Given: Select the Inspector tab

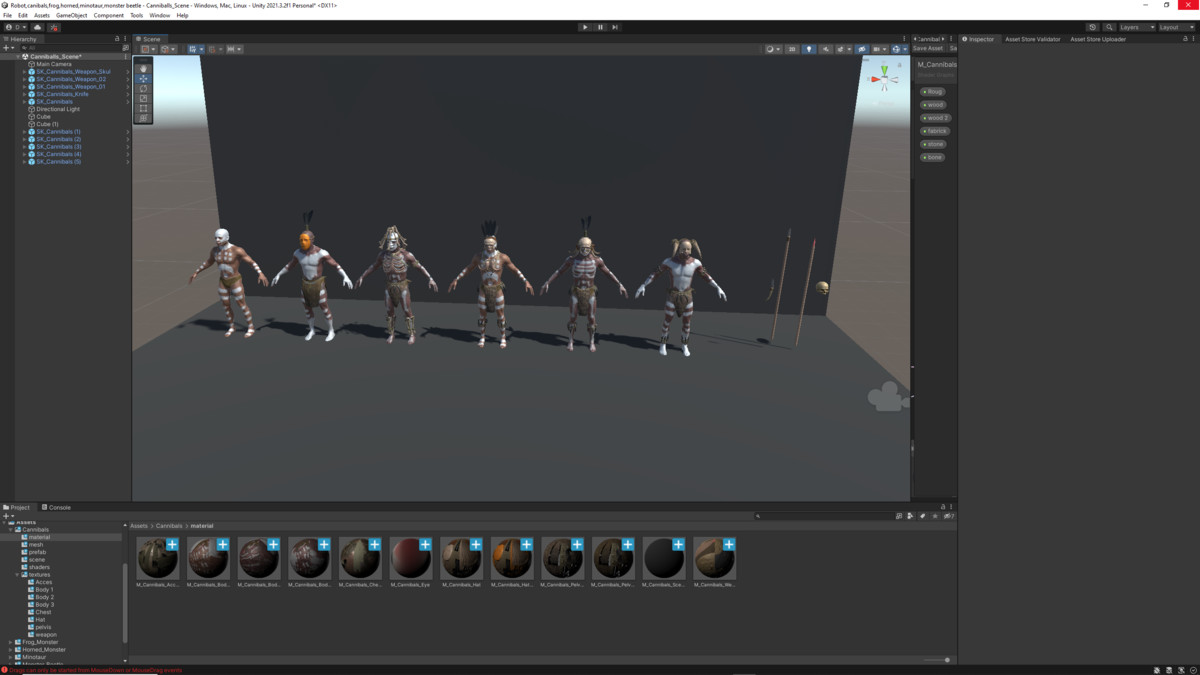Looking at the screenshot, I should (x=979, y=39).
